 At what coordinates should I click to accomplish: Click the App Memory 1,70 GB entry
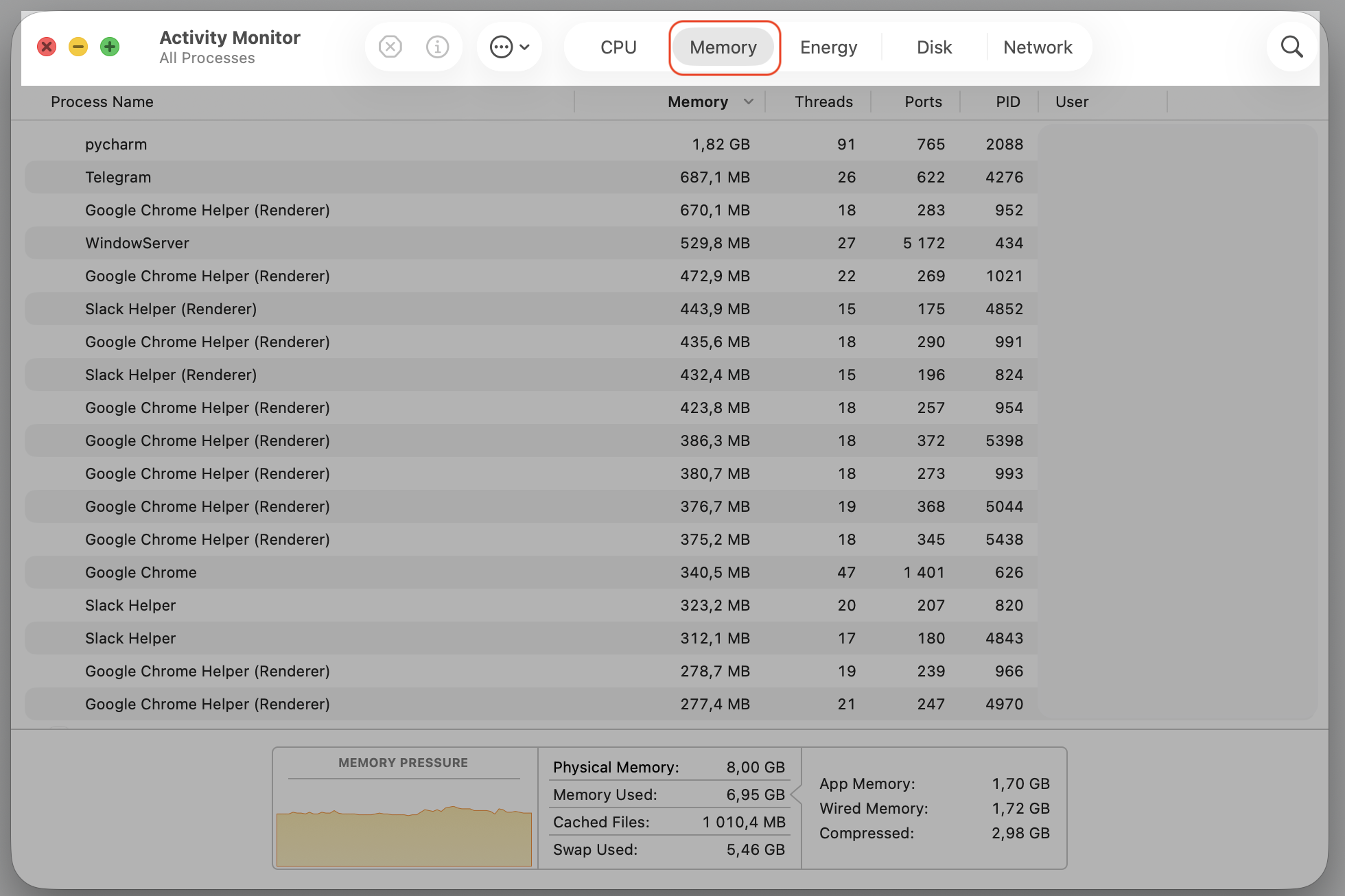[935, 783]
